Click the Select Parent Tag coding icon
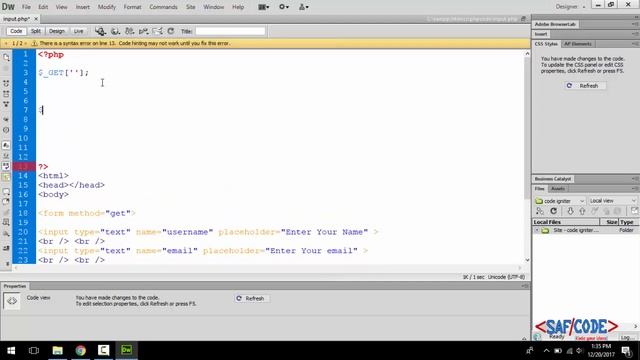Image resolution: width=640 pixels, height=360 pixels. click(6, 119)
